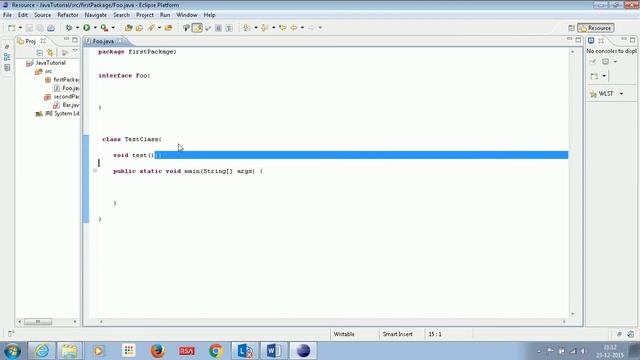Open the Project menu
Image resolution: width=640 pixels, height=360 pixels.
tap(145, 15)
